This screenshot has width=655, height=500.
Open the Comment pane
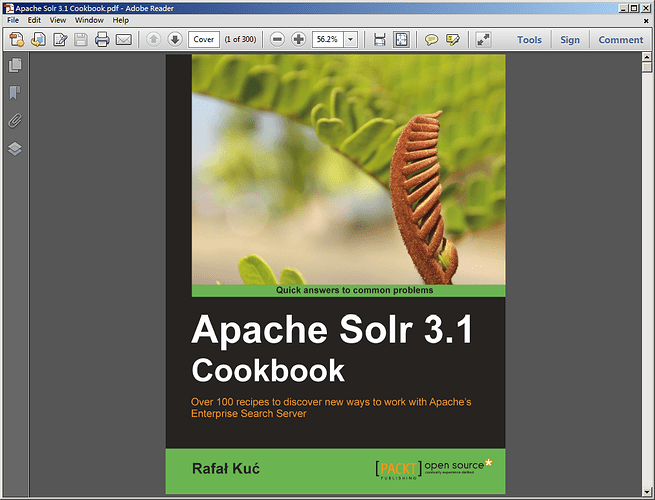(621, 40)
